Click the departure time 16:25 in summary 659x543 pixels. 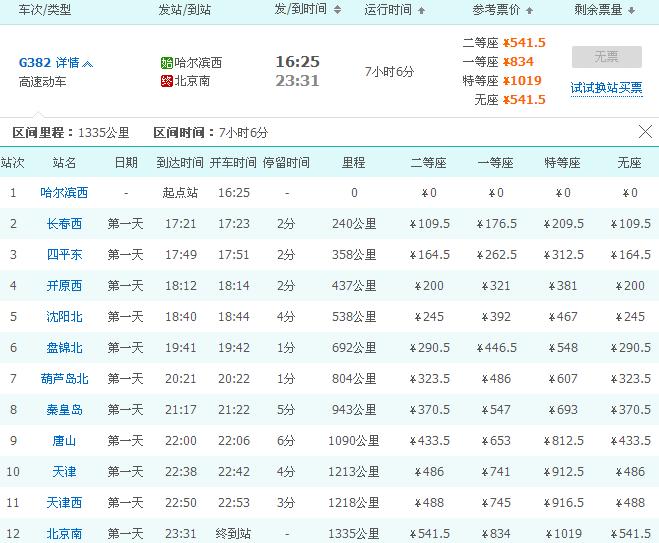click(x=298, y=62)
